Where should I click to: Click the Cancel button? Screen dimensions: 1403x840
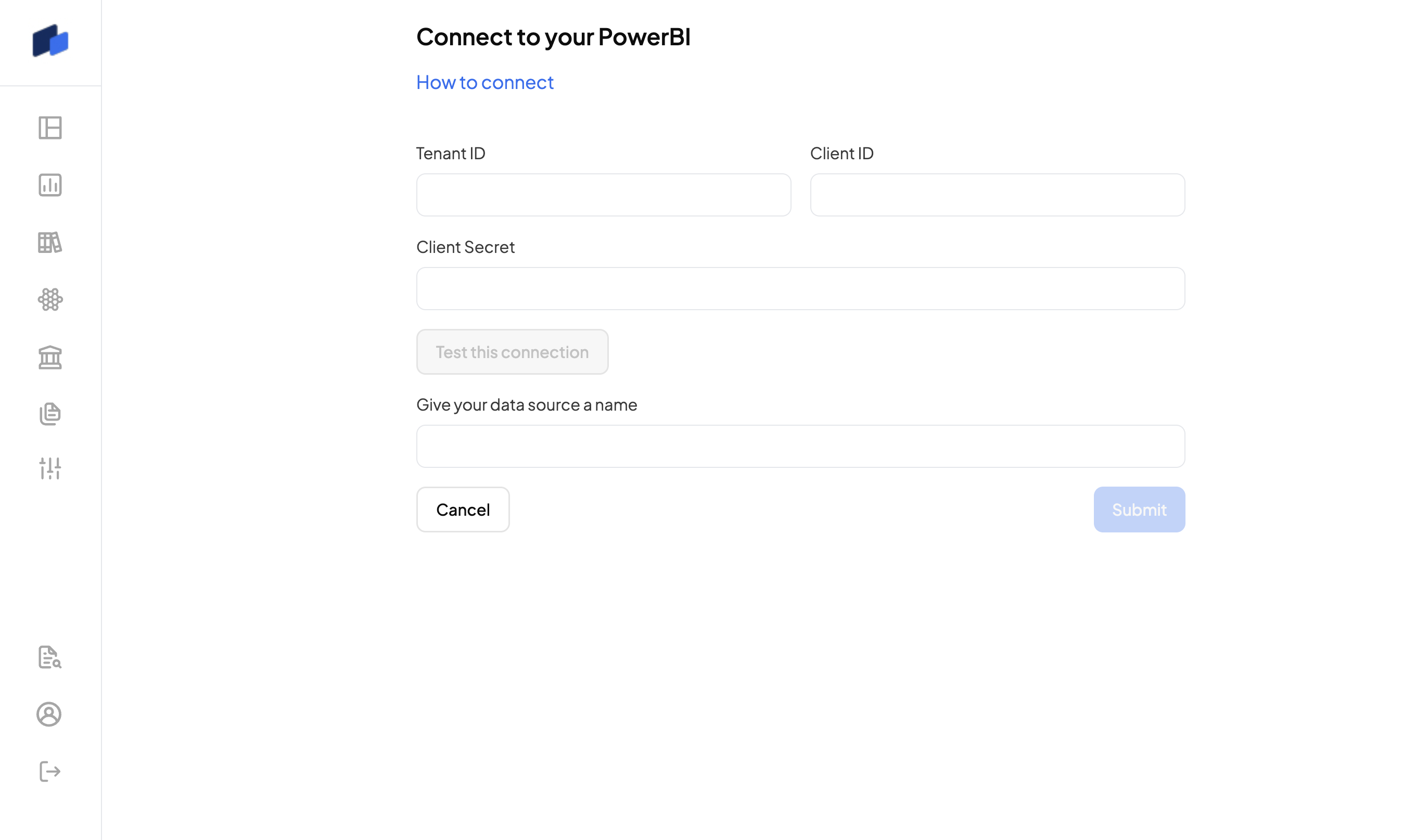pos(463,510)
